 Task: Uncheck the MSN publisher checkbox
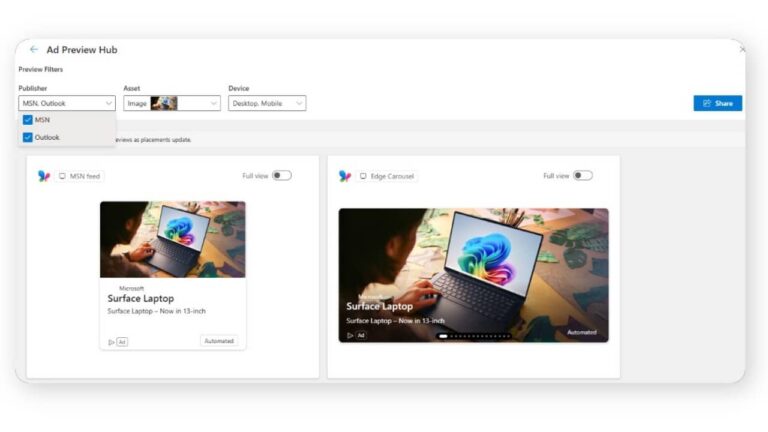(x=27, y=120)
